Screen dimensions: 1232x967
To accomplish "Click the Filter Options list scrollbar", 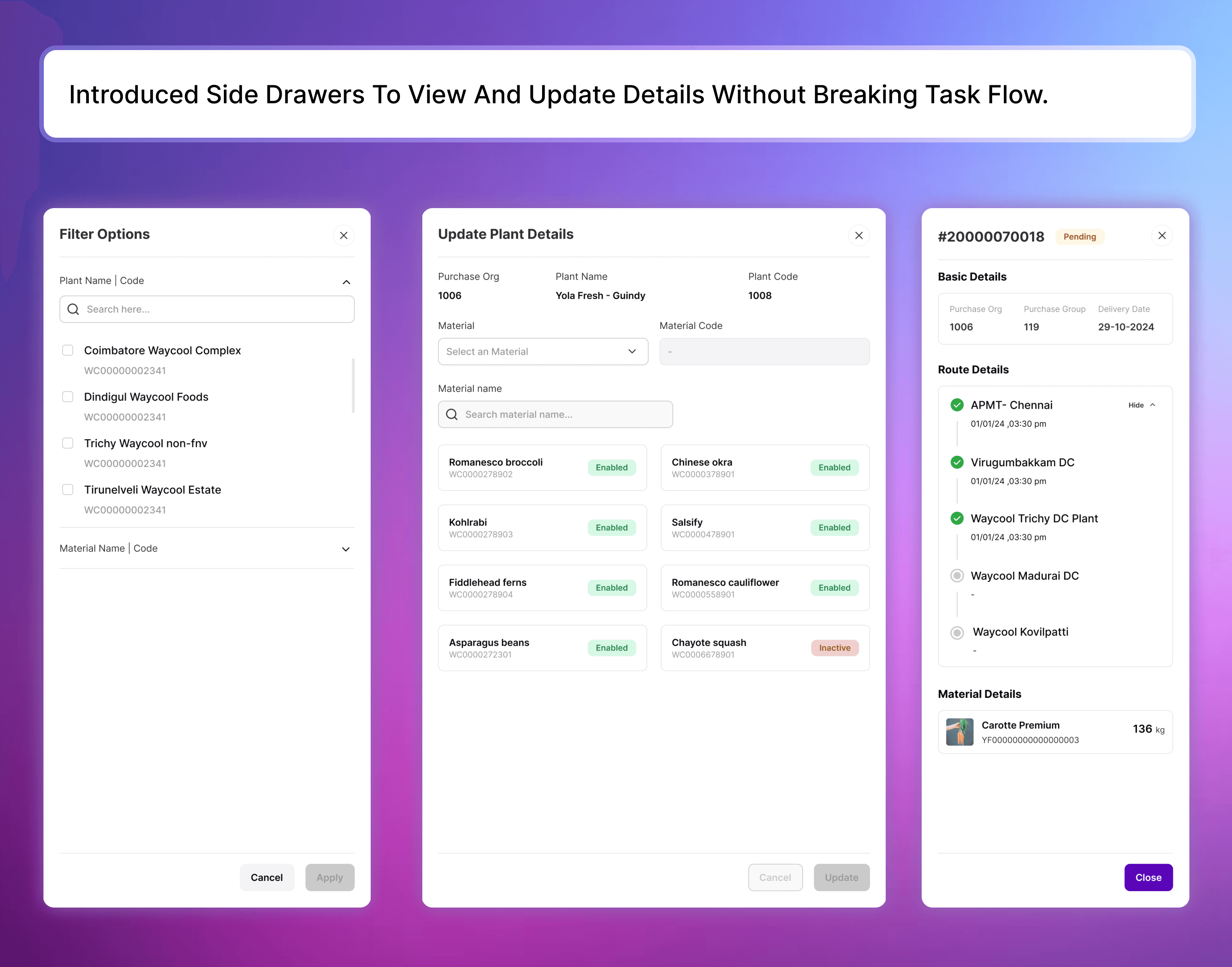I will 353,385.
